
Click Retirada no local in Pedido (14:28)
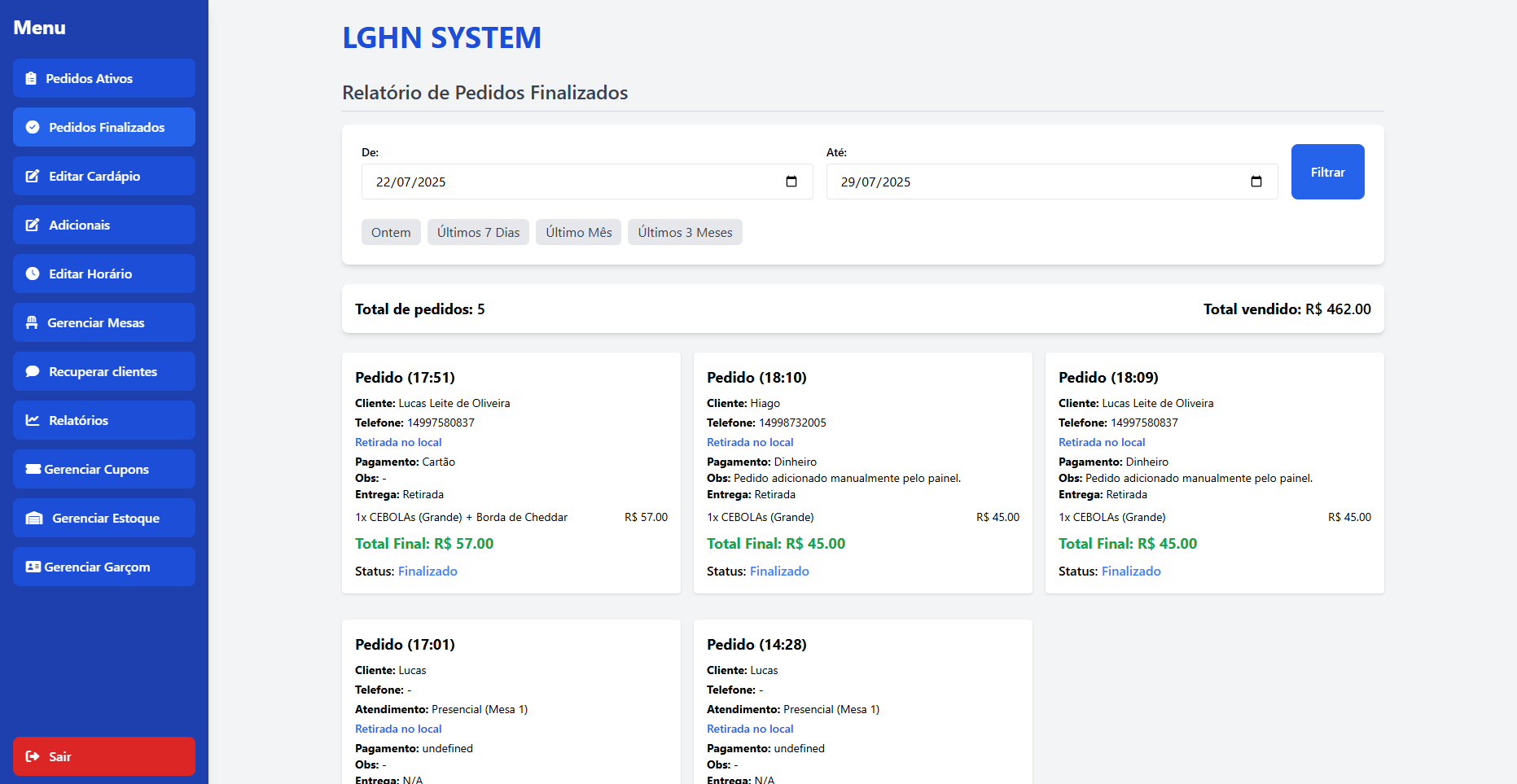tap(750, 729)
